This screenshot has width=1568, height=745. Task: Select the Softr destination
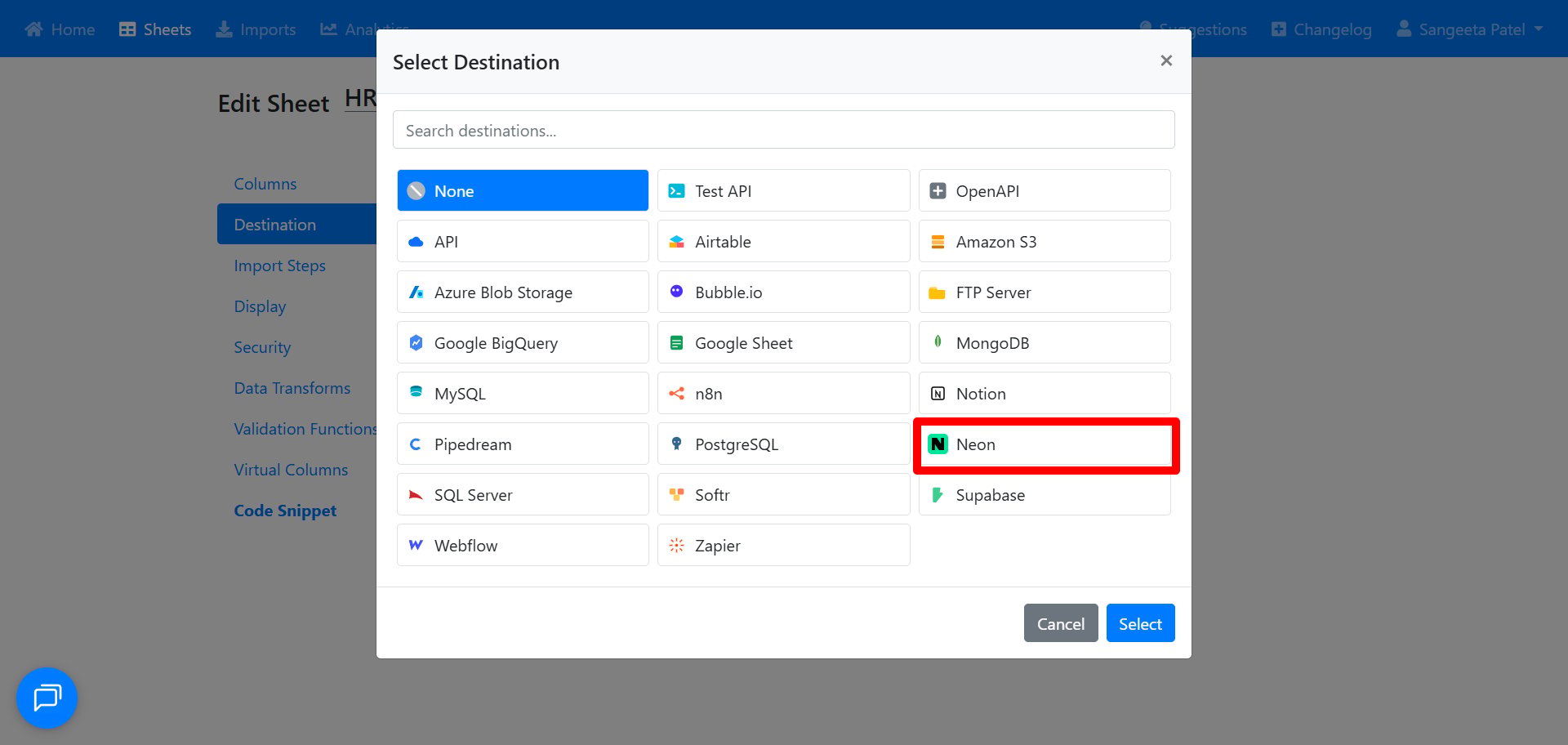click(x=783, y=495)
